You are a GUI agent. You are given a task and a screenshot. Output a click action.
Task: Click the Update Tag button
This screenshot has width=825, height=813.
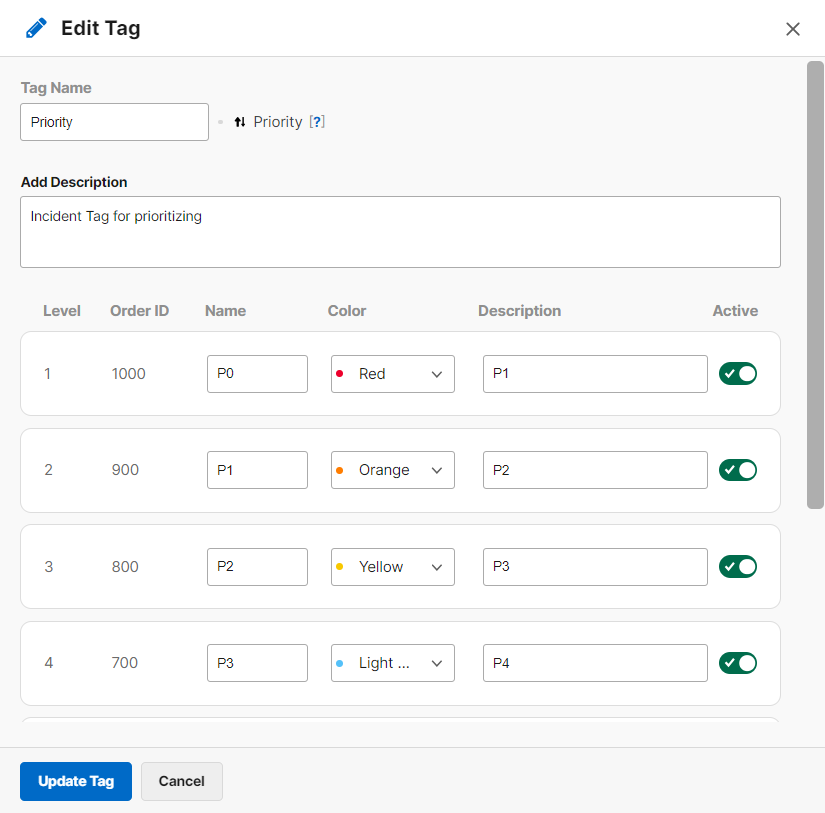tap(76, 781)
